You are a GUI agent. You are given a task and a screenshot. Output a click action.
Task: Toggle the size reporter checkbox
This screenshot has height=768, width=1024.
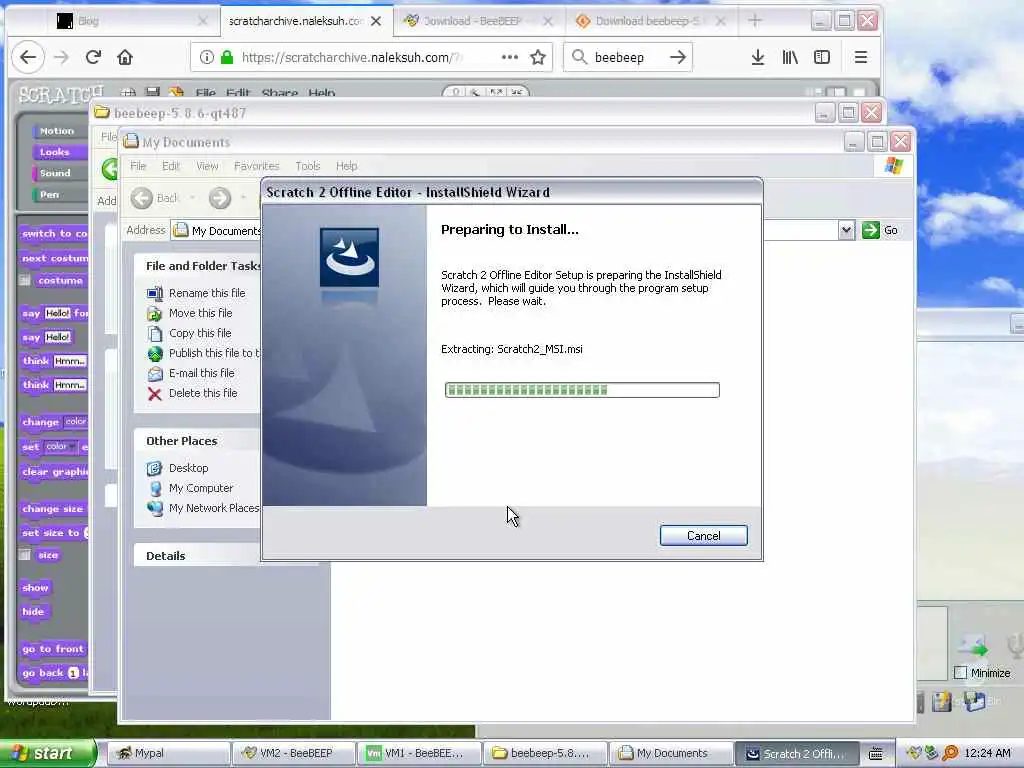click(25, 554)
